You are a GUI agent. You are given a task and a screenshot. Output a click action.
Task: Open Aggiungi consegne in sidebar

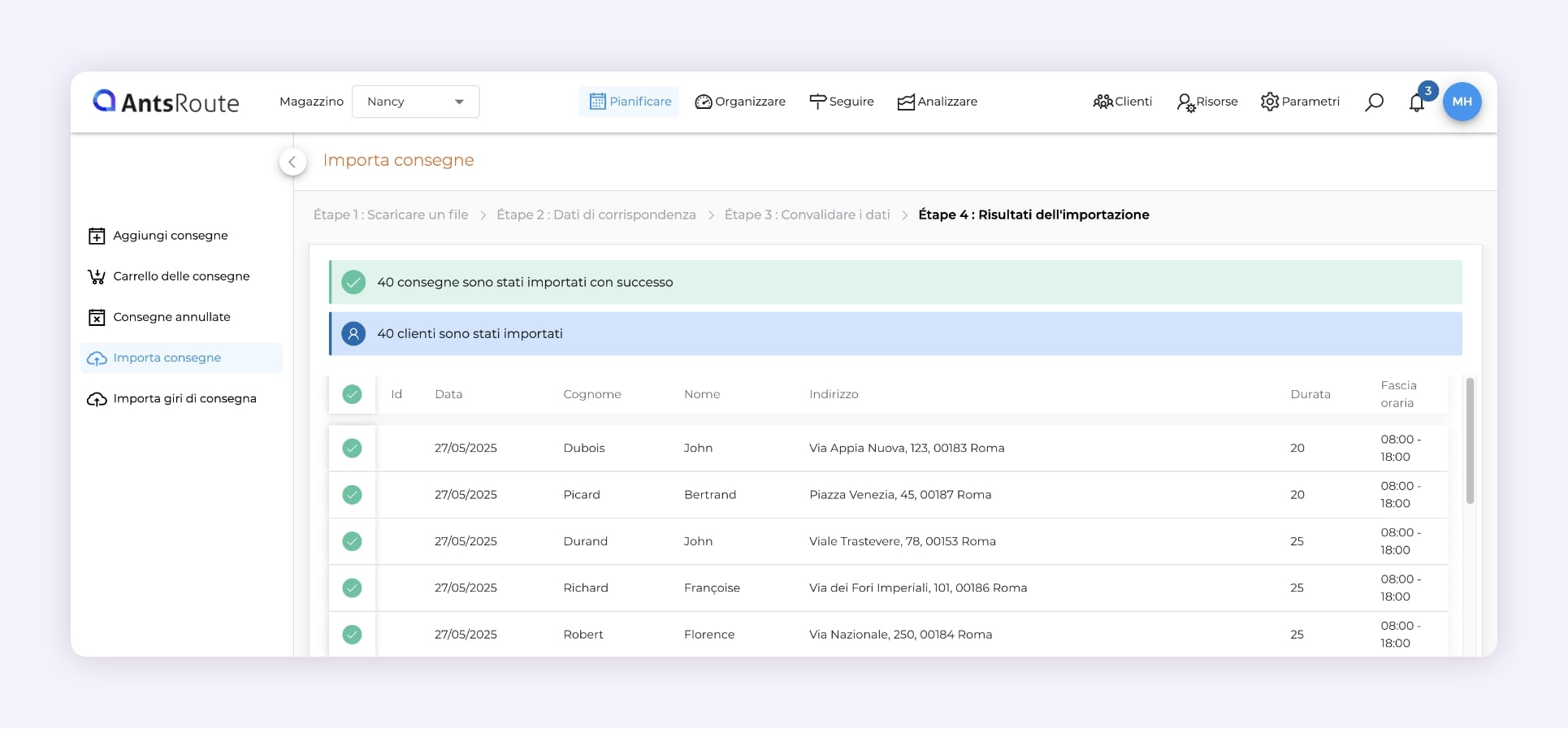pyautogui.click(x=170, y=236)
